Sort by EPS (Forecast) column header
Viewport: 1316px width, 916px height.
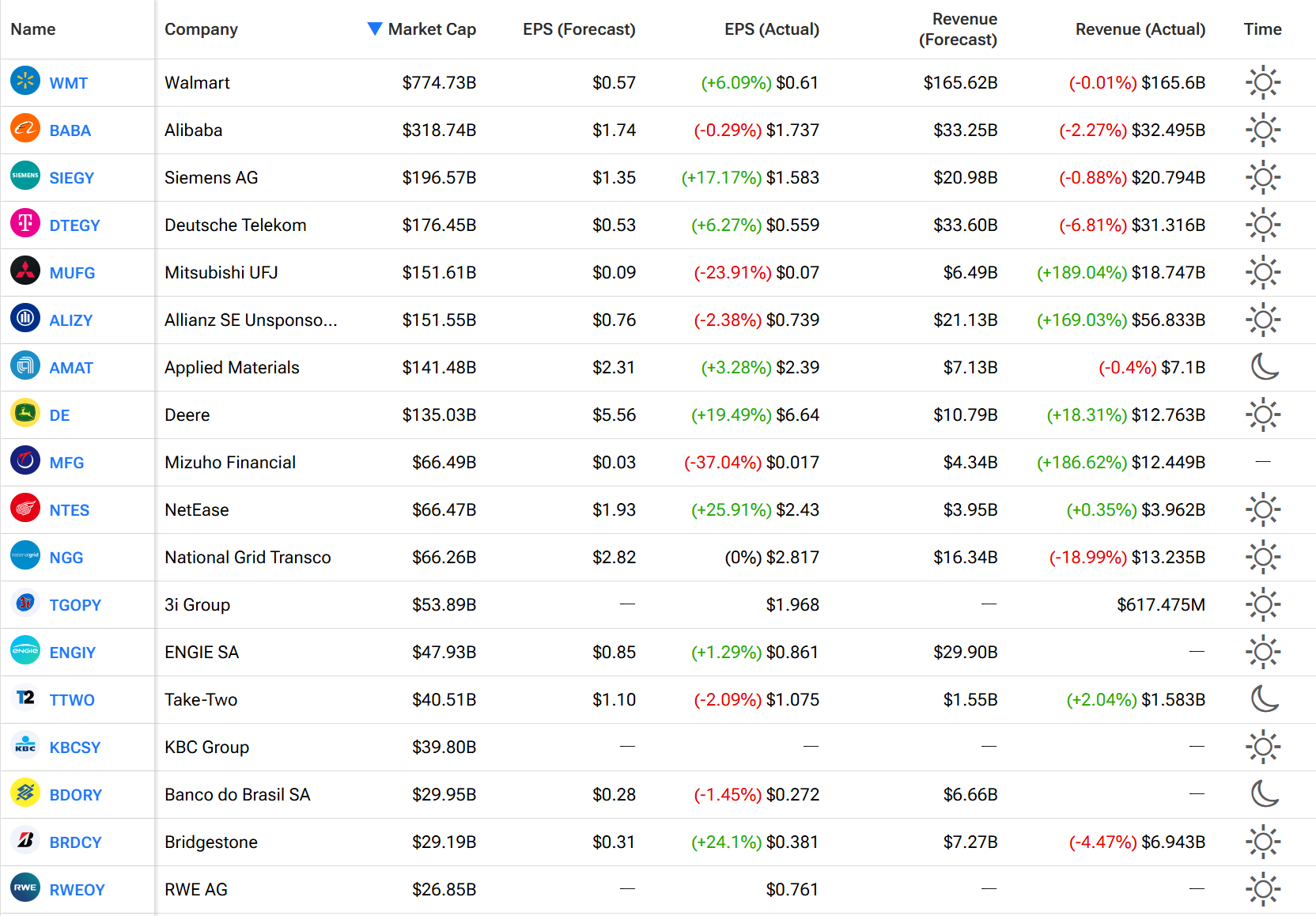(579, 29)
